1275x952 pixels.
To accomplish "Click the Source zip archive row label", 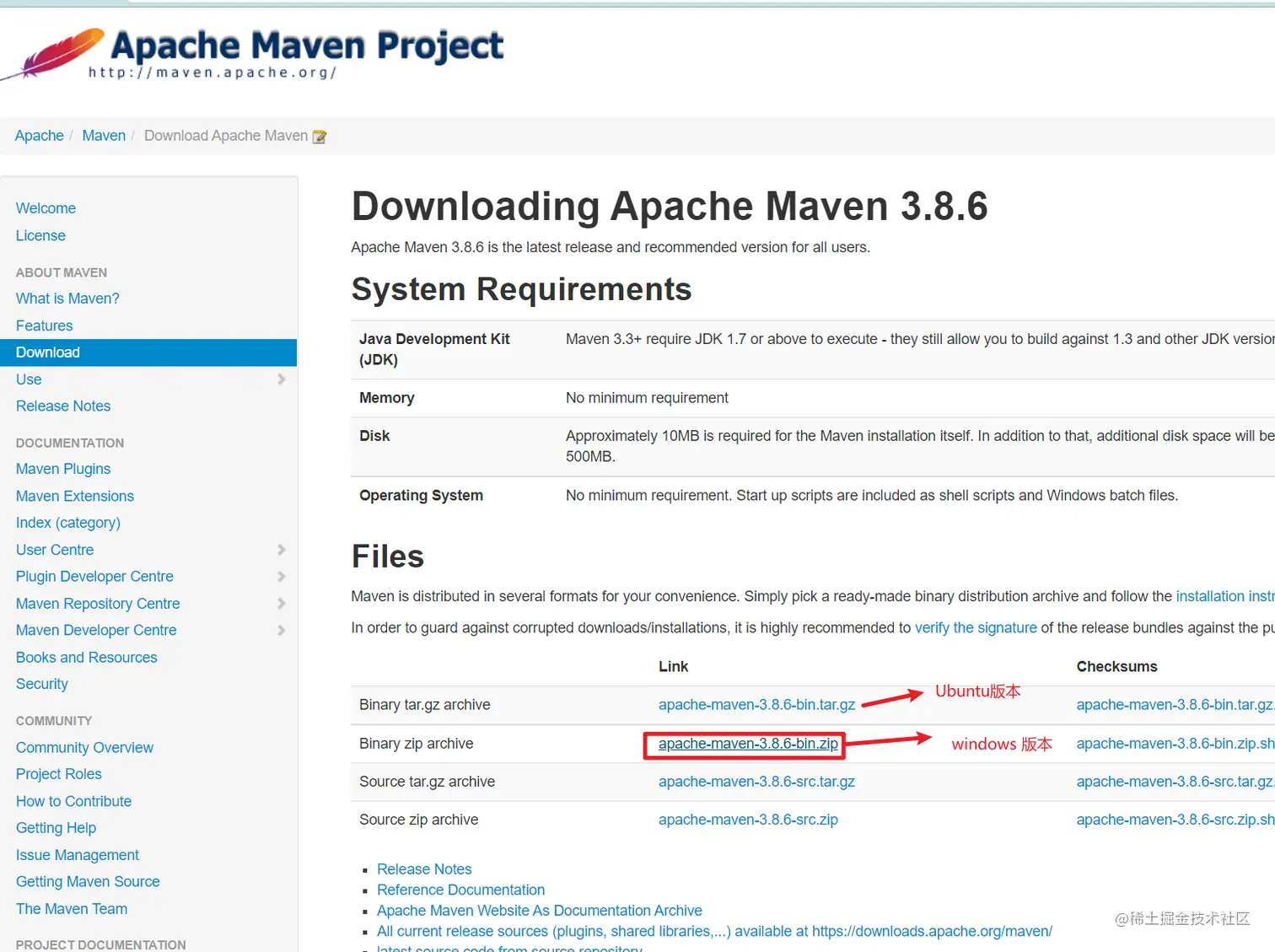I will click(x=418, y=820).
